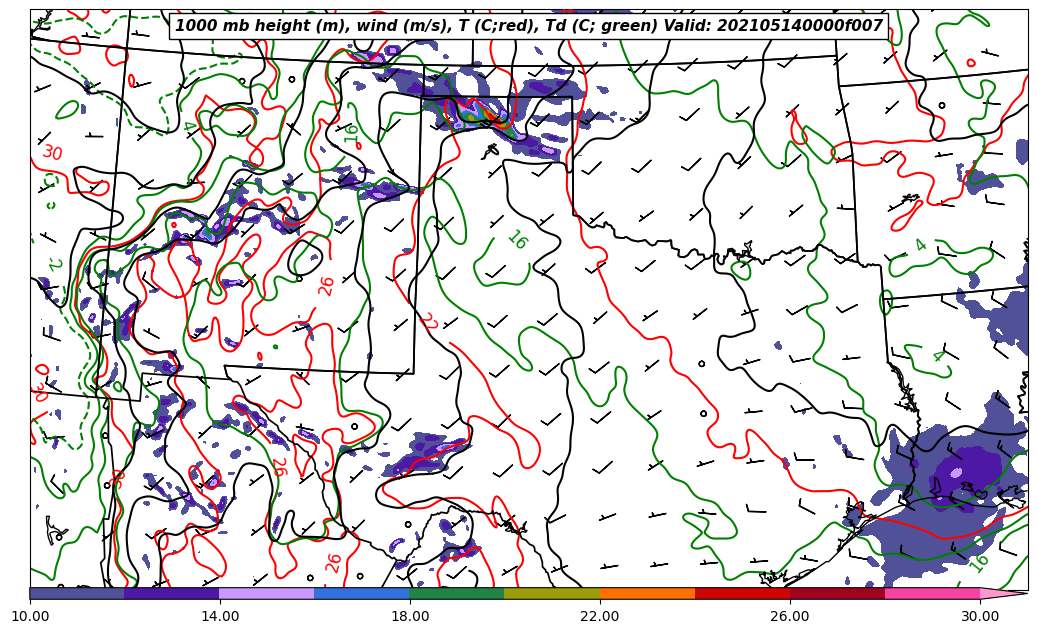
Task: Select the bright red colorbar segment before 26.00
Action: tap(742, 593)
